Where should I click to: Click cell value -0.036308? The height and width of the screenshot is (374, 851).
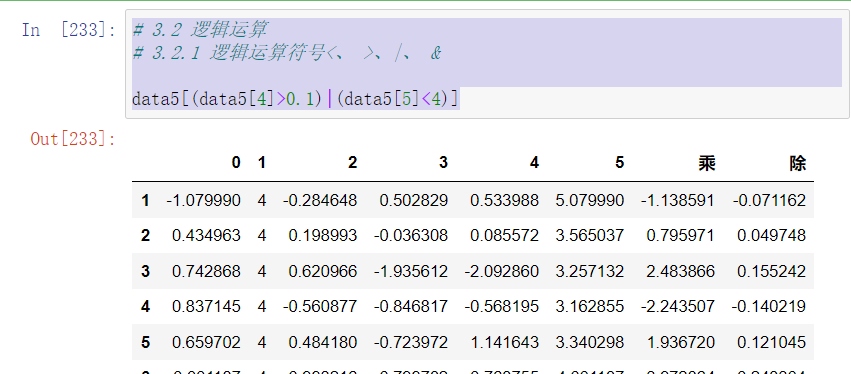pos(411,236)
